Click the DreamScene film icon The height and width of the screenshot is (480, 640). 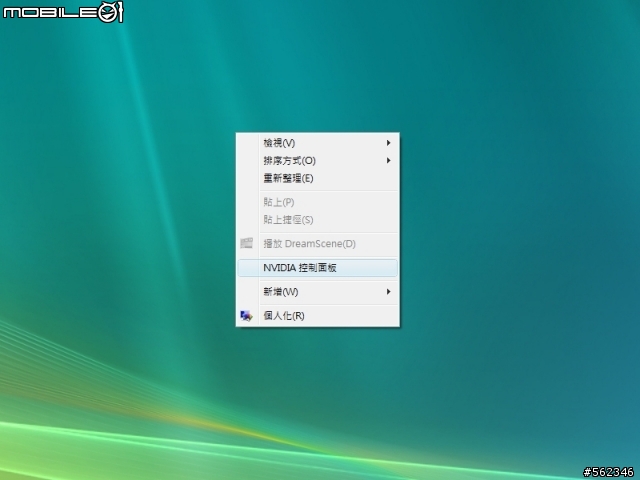247,243
